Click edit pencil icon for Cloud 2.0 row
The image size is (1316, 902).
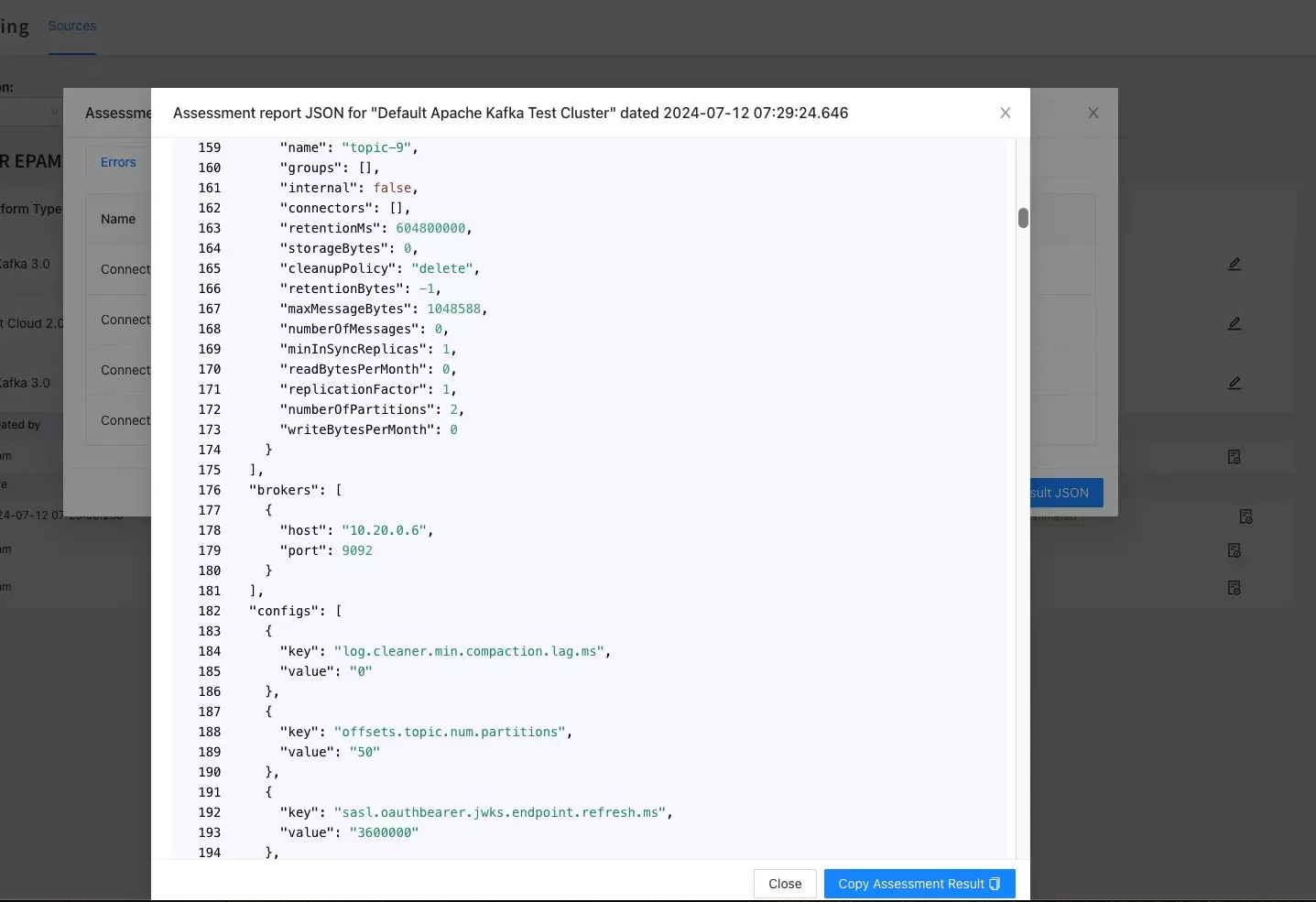(1234, 323)
